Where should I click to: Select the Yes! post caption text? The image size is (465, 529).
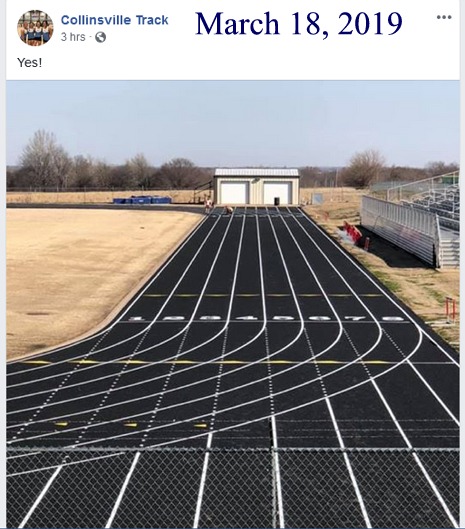click(30, 62)
